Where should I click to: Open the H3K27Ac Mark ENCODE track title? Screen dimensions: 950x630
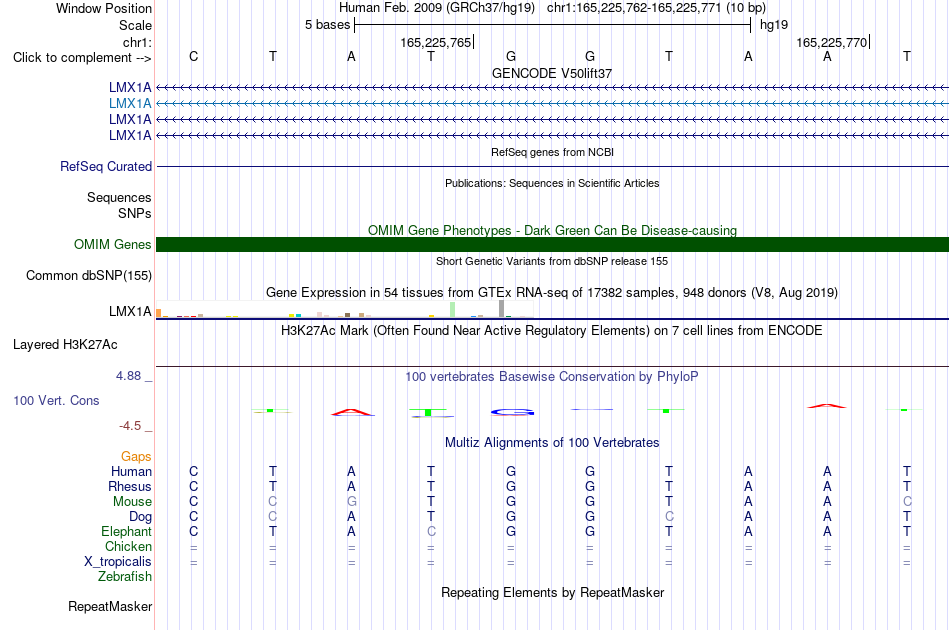(x=552, y=331)
